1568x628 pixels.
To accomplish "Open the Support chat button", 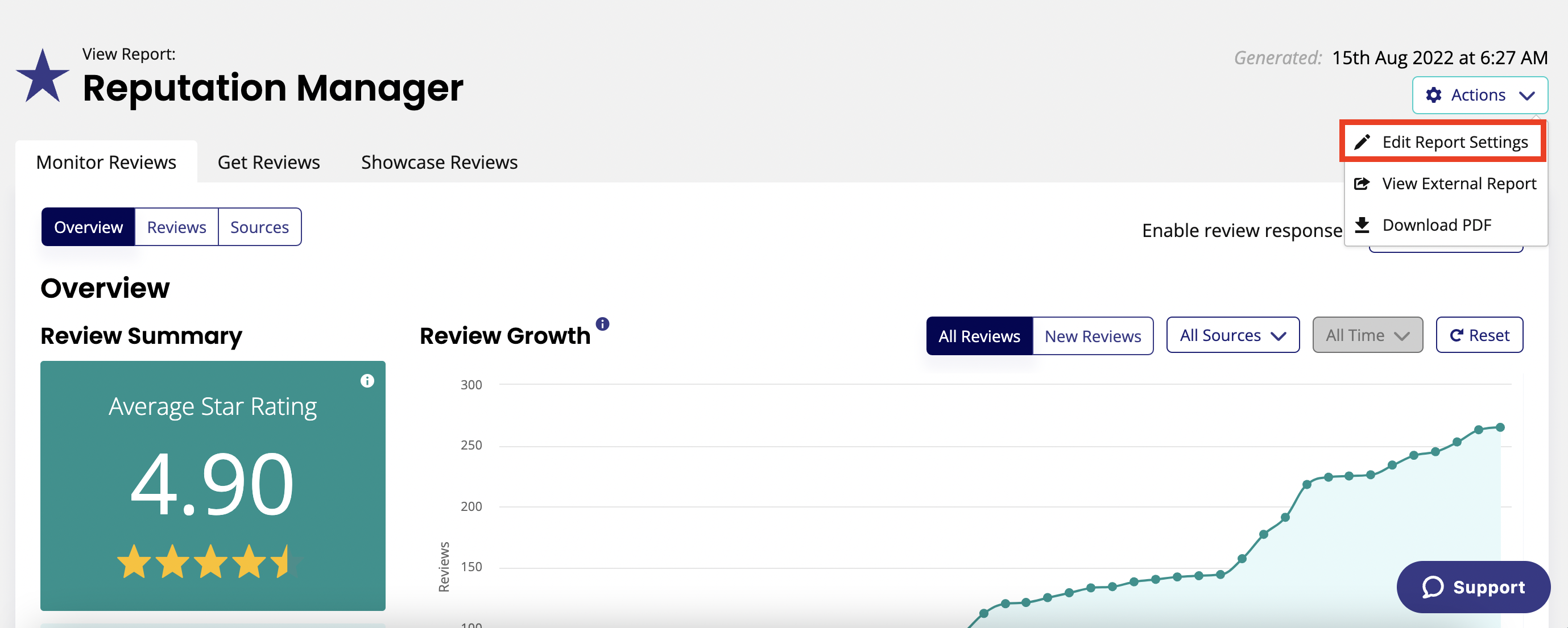I will [1473, 587].
